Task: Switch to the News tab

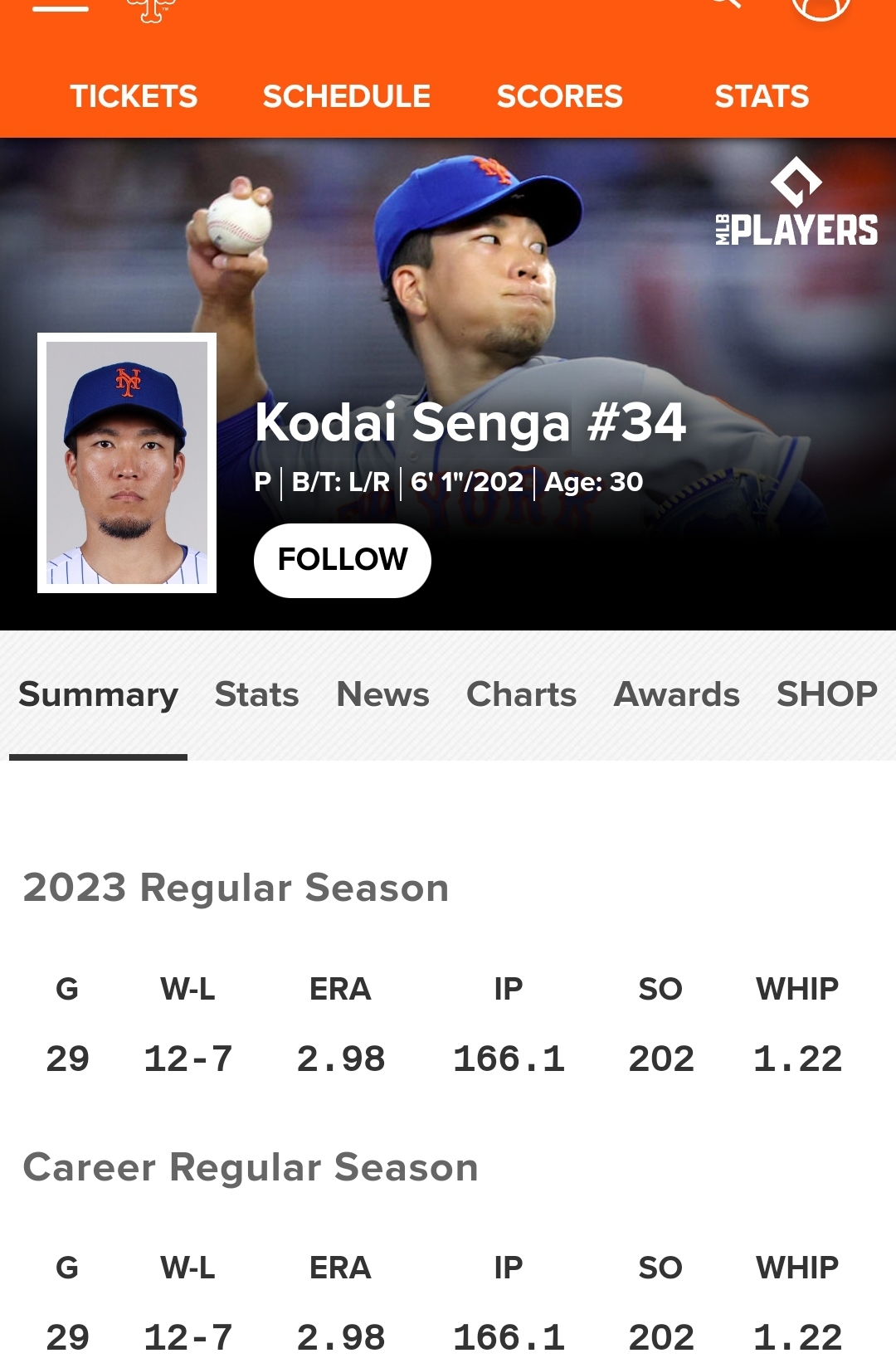Action: point(382,694)
